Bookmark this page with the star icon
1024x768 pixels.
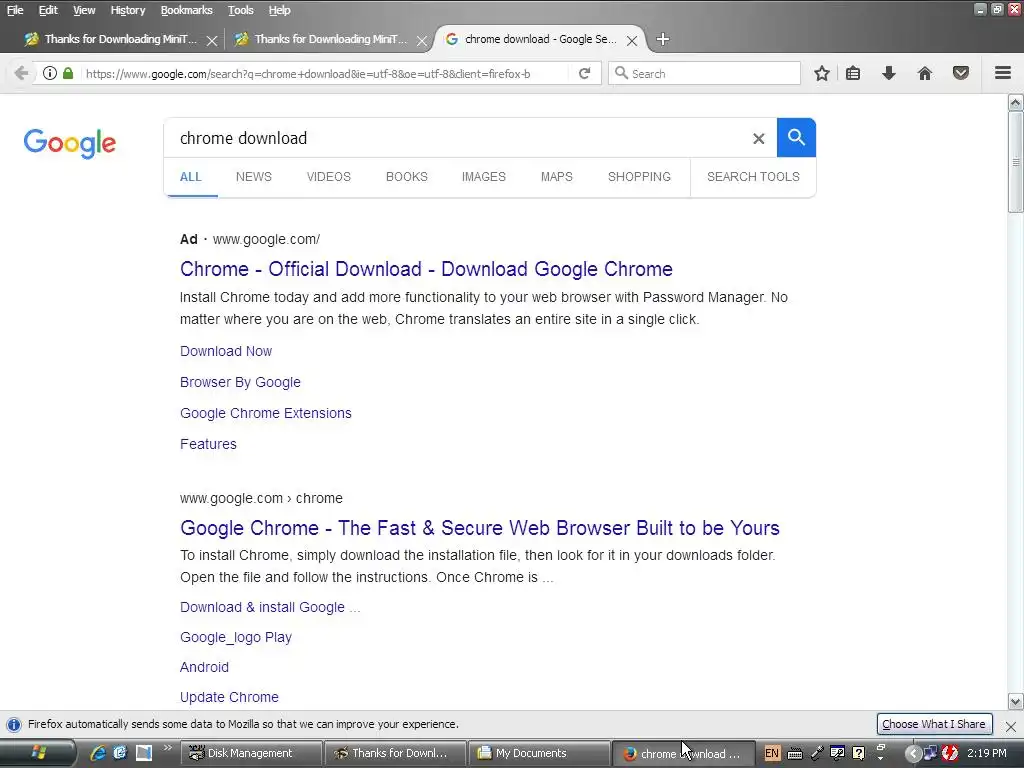822,73
